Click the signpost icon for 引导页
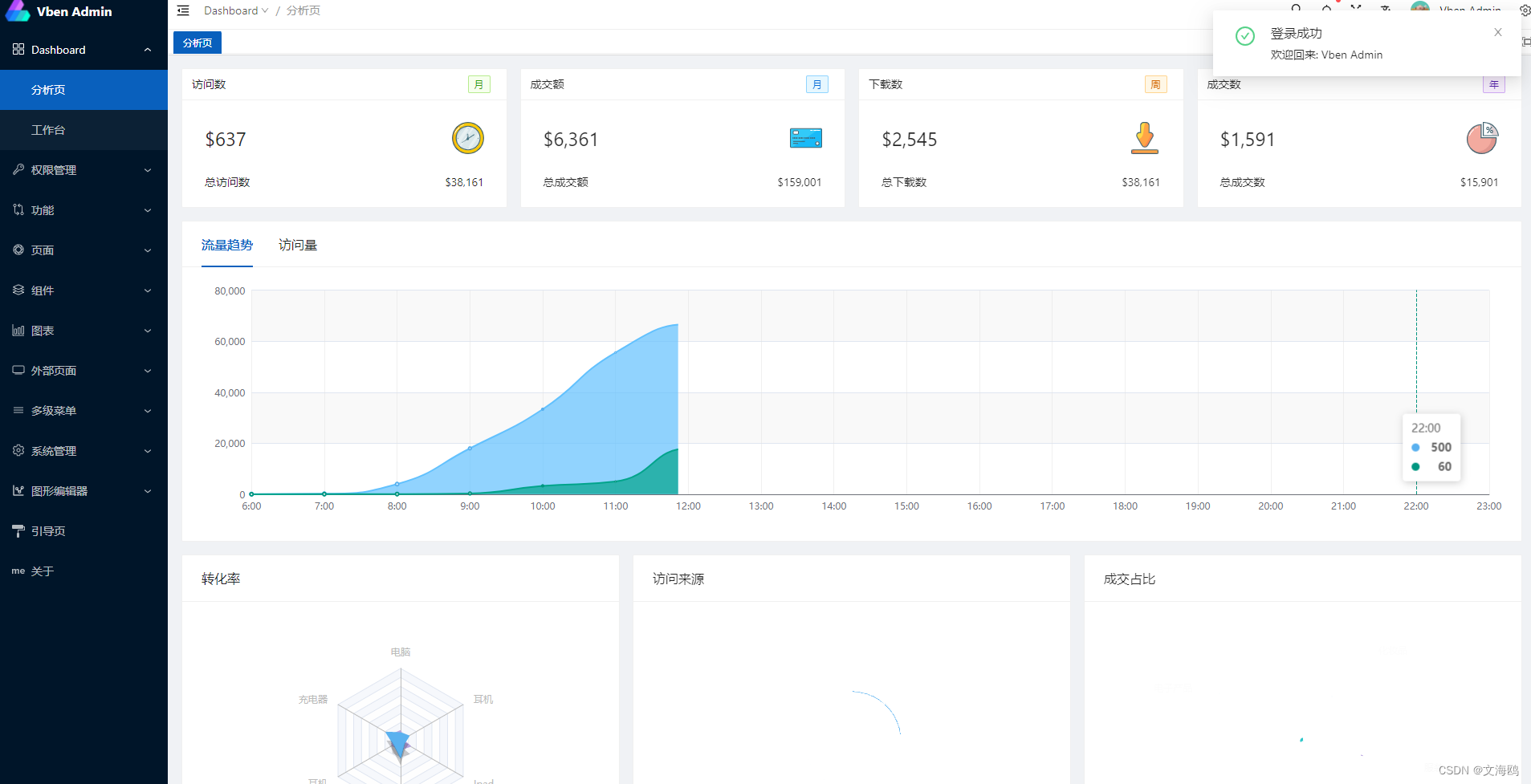The width and height of the screenshot is (1531, 784). (18, 530)
